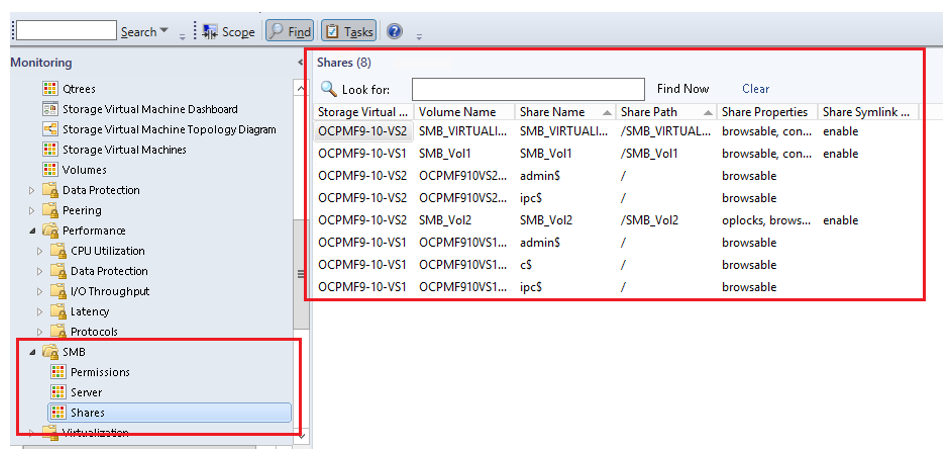Collapse the SMB tree node
This screenshot has width=951, height=458.
(32, 352)
